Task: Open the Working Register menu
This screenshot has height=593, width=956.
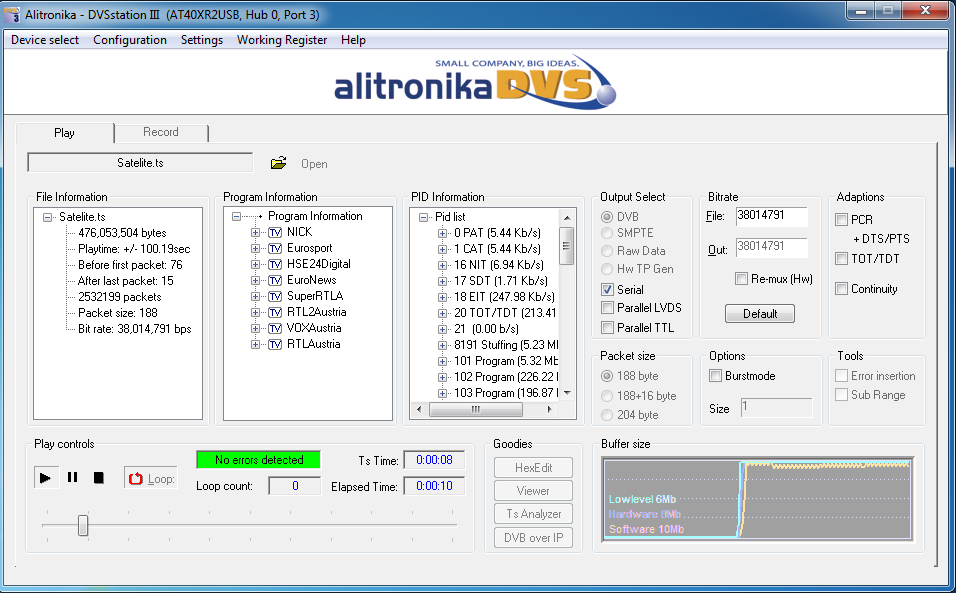Action: click(282, 40)
